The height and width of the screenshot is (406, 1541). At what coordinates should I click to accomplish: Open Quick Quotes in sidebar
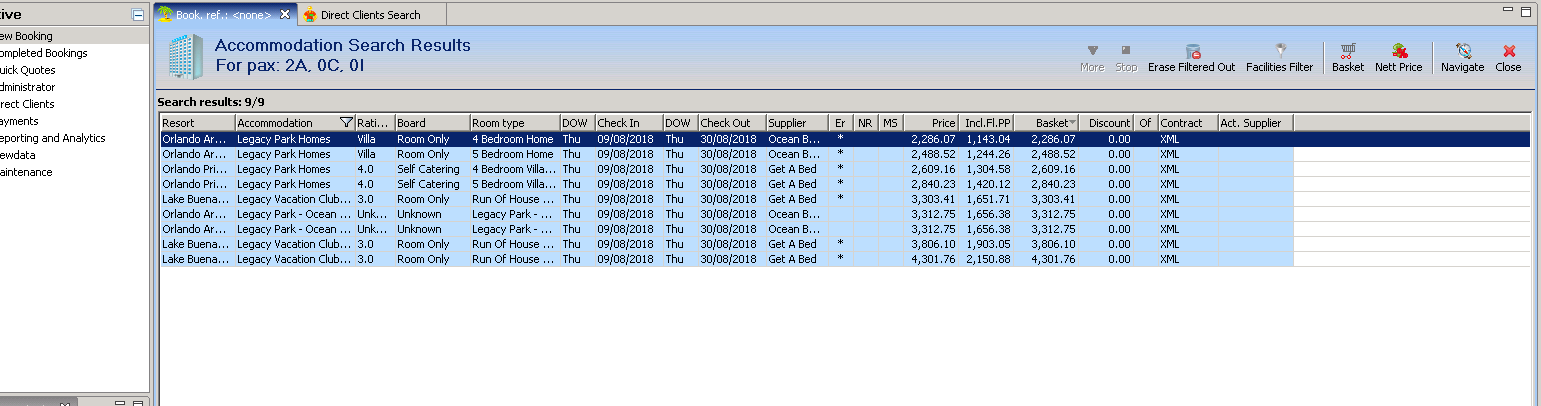click(29, 70)
